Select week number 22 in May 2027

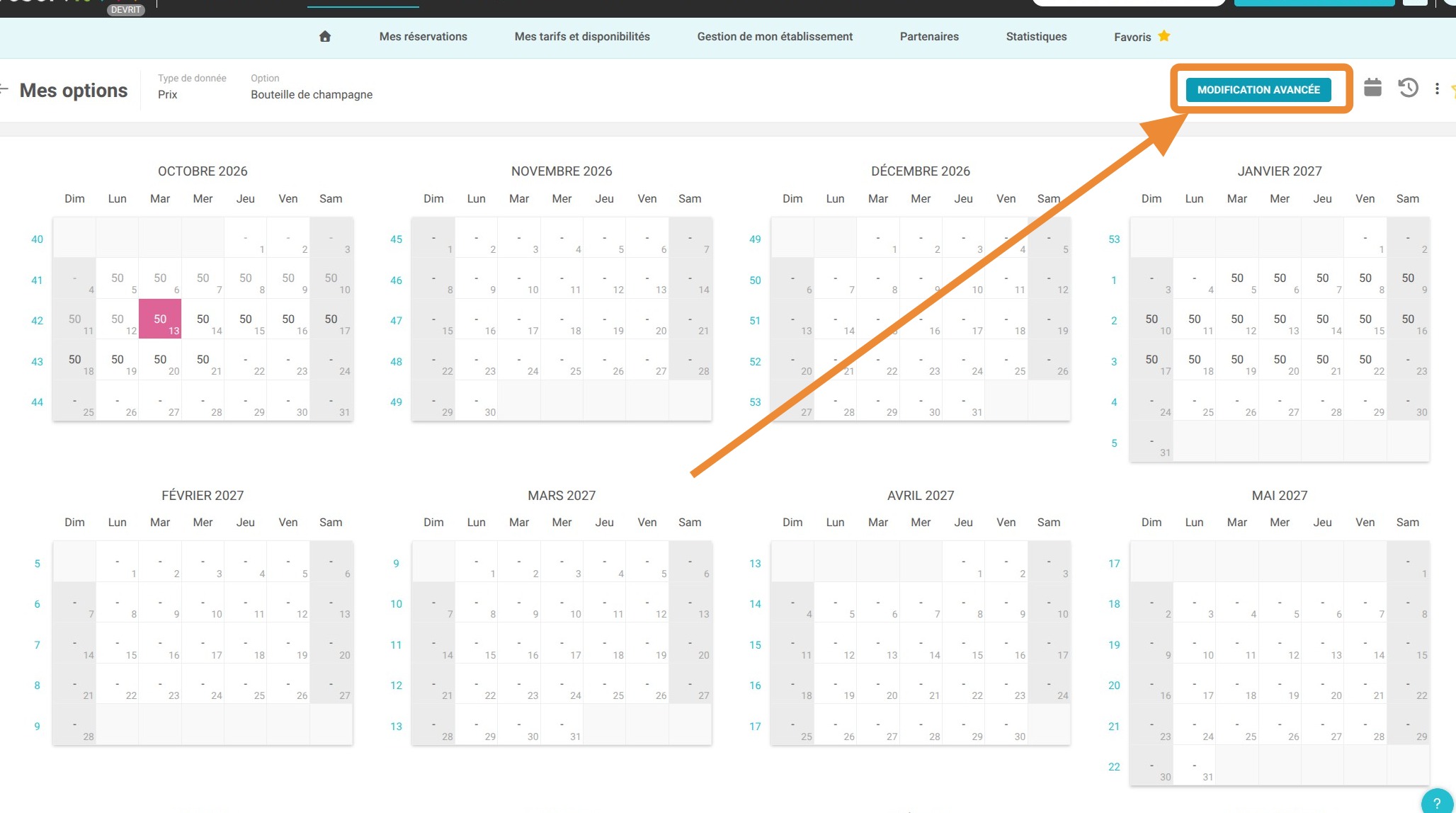click(1114, 767)
